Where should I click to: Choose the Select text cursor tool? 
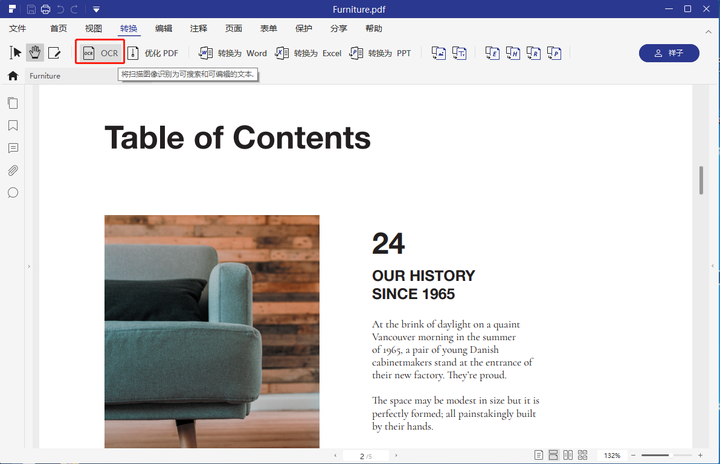[x=15, y=53]
